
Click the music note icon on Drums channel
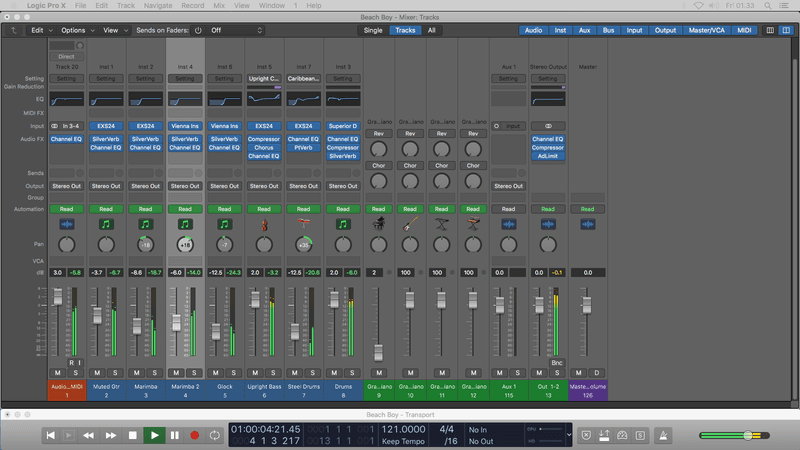point(343,224)
